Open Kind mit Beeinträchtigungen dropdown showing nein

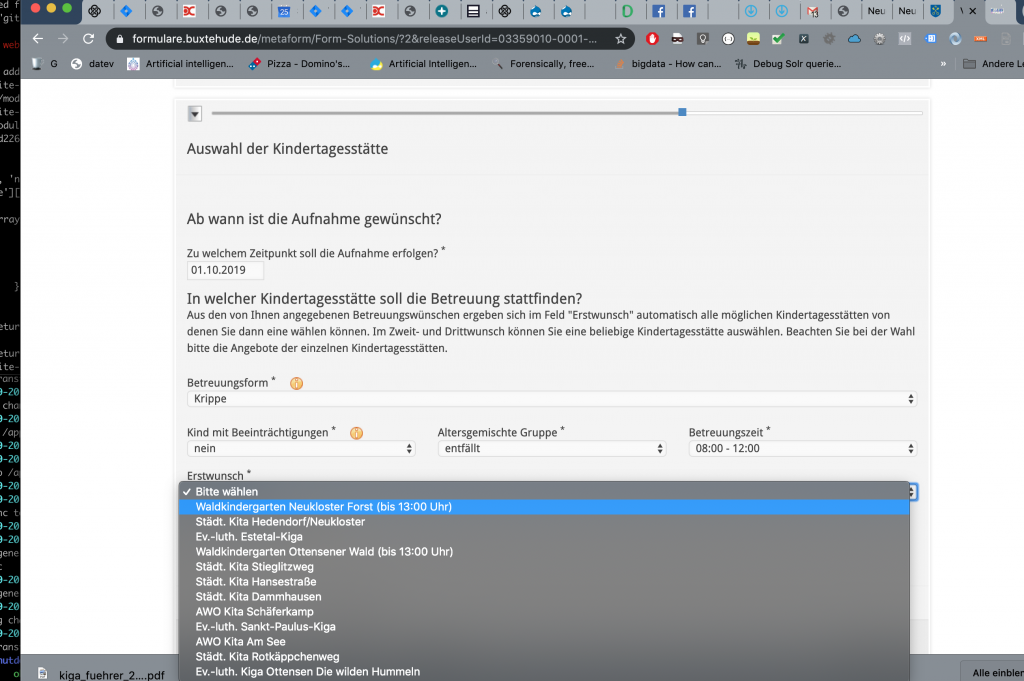pyautogui.click(x=300, y=448)
